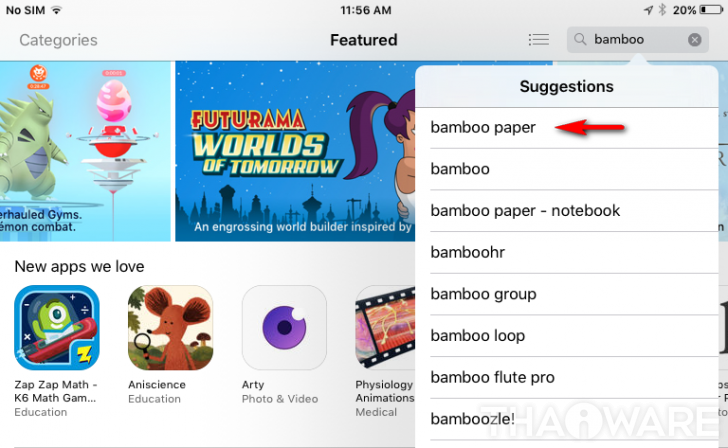Tap the "Photo & Video" category under Arty
728x448 pixels.
tap(280, 399)
